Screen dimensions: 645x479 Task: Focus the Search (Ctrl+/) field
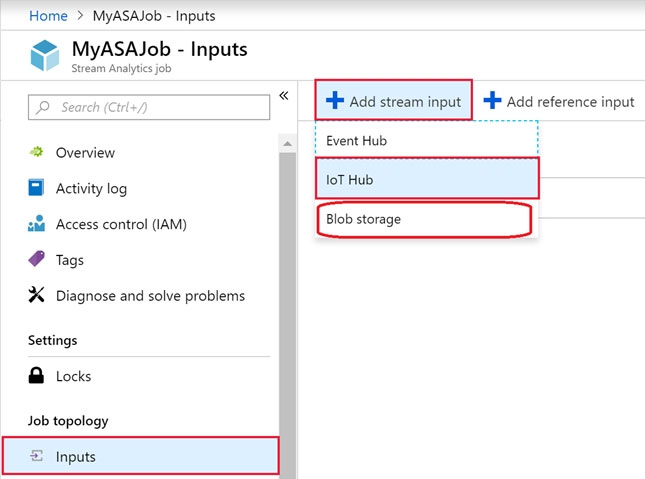click(149, 107)
